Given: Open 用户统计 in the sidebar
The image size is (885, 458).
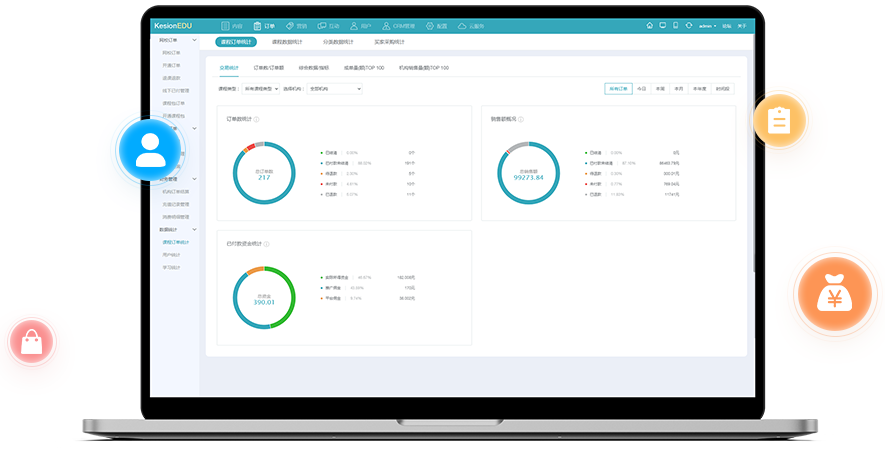Looking at the screenshot, I should [x=171, y=254].
